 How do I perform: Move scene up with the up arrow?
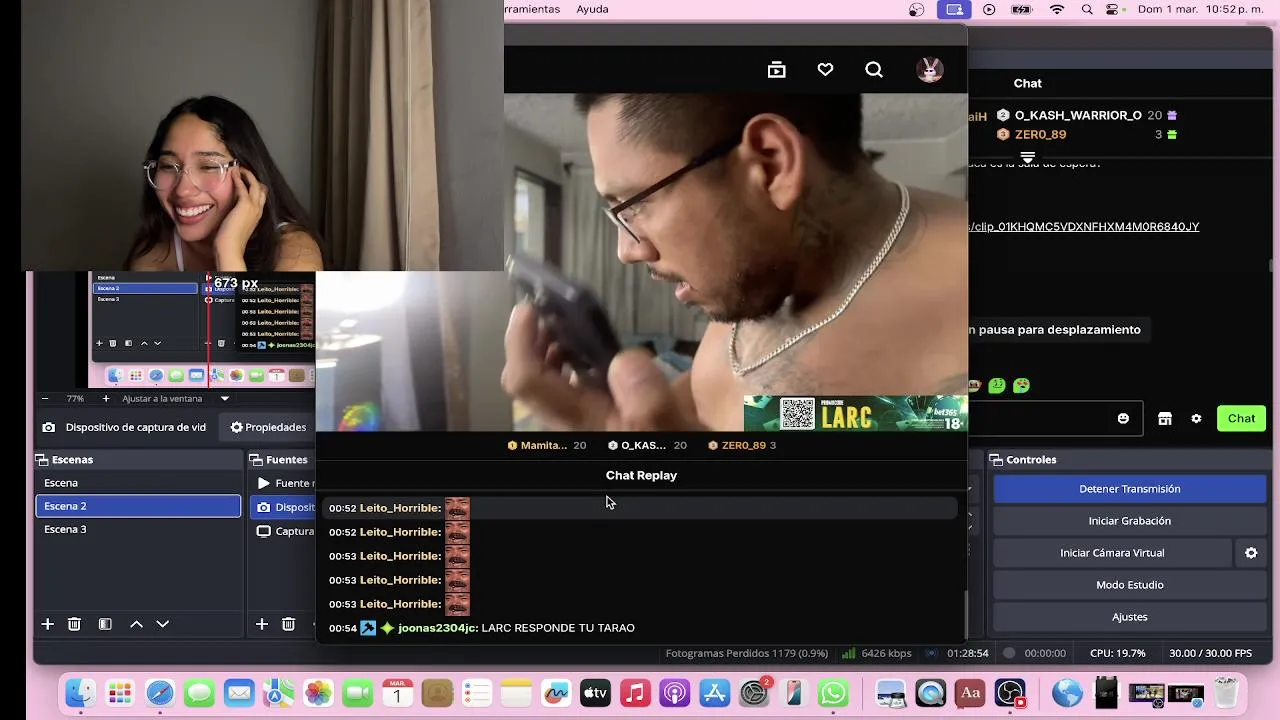[136, 624]
